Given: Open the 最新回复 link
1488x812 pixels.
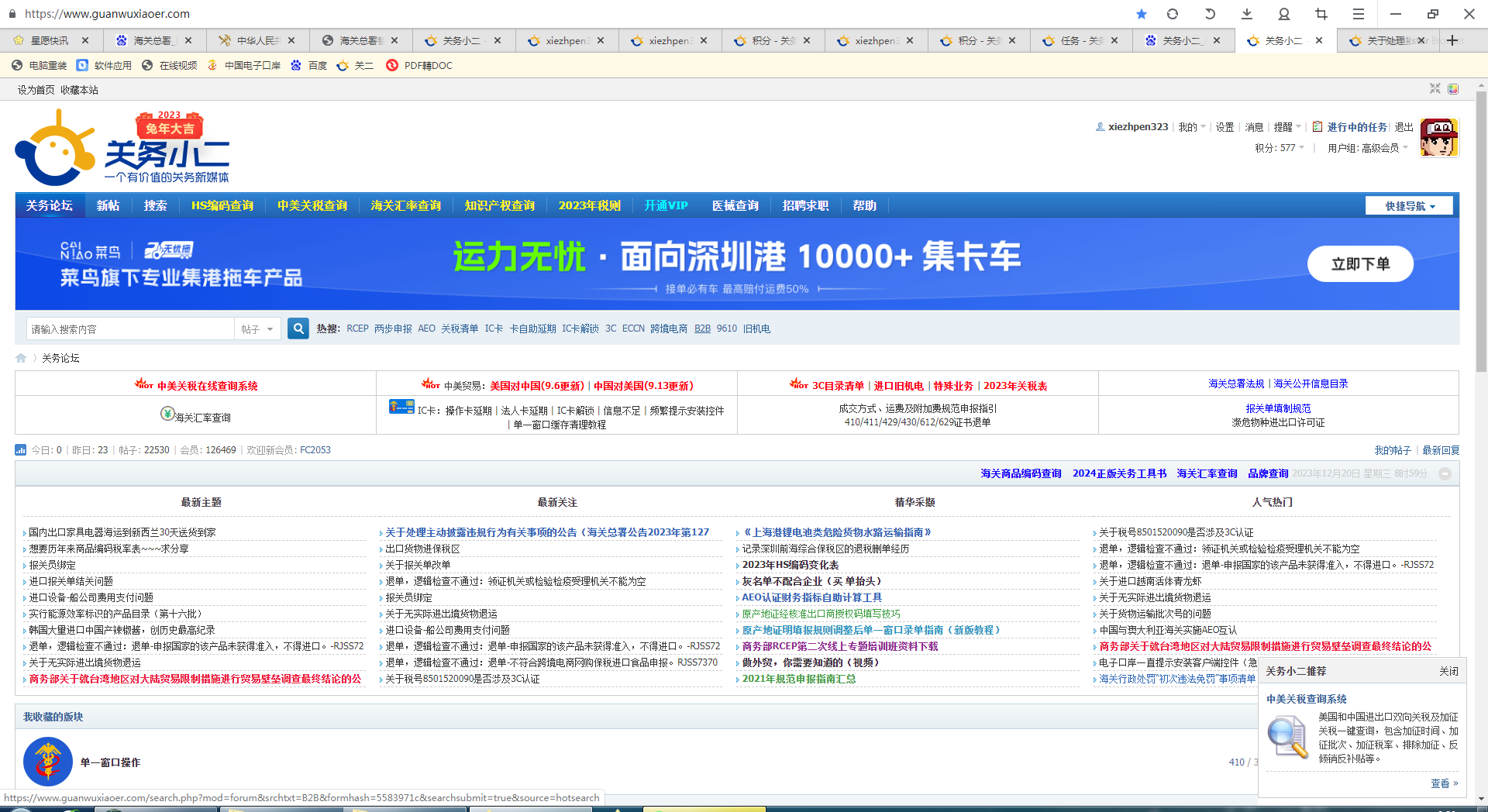Looking at the screenshot, I should [x=1441, y=450].
